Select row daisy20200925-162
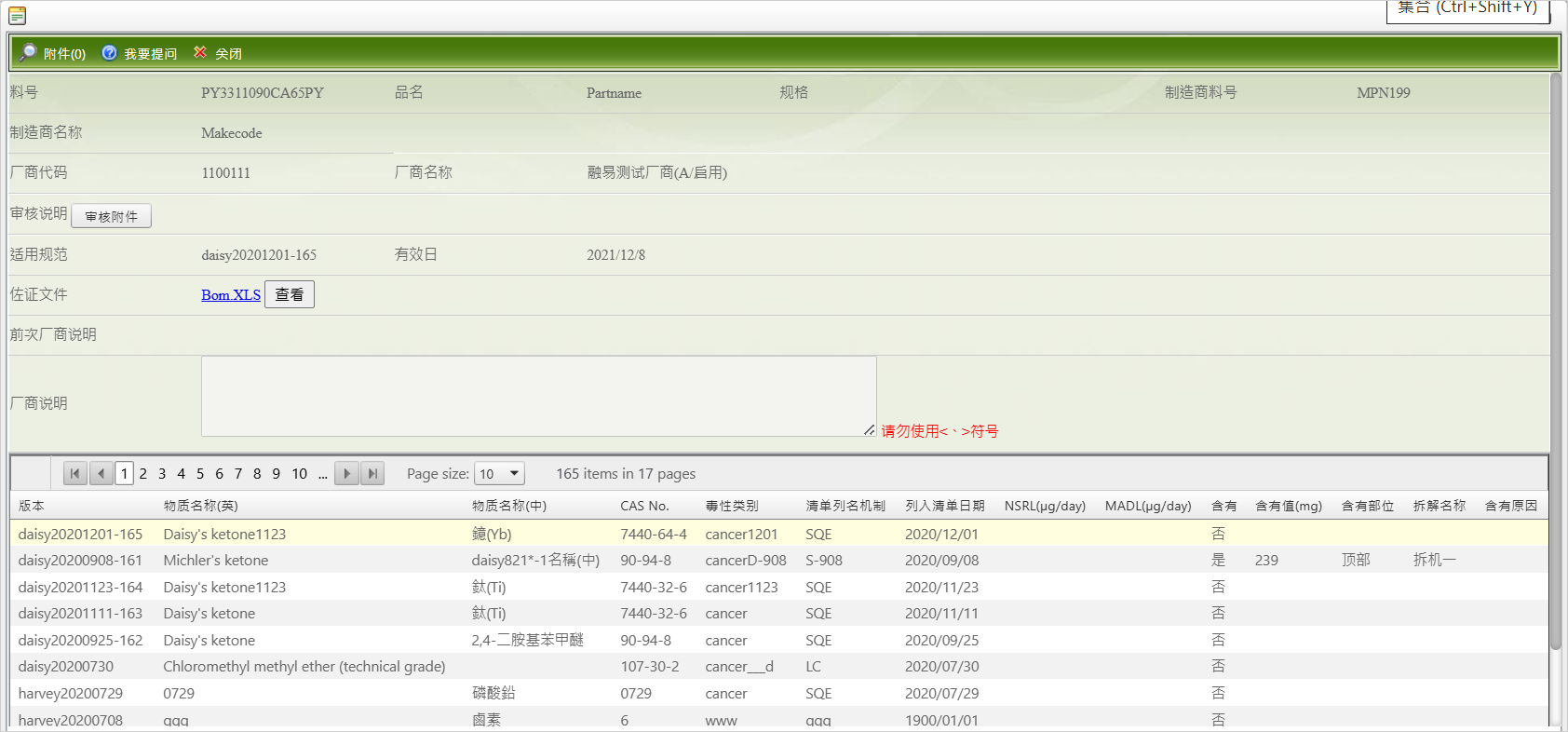The width and height of the screenshot is (1568, 732). click(x=779, y=640)
